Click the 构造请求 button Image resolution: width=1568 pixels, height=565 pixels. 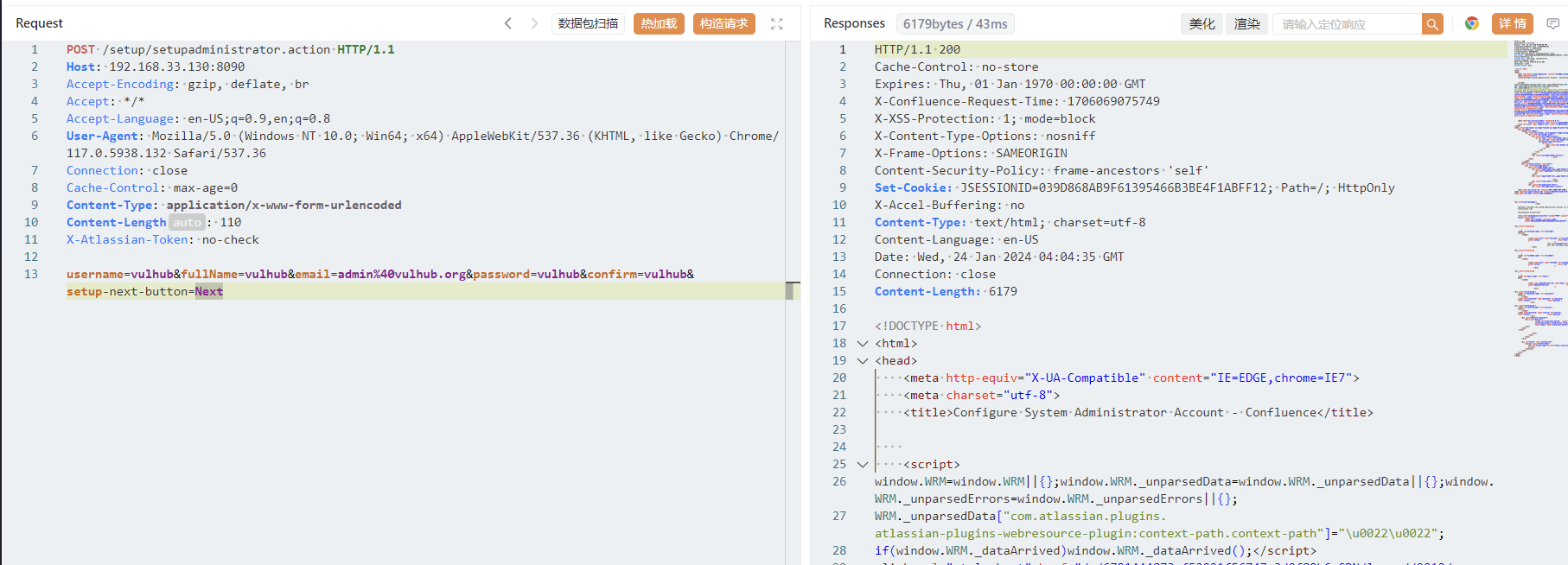coord(723,23)
